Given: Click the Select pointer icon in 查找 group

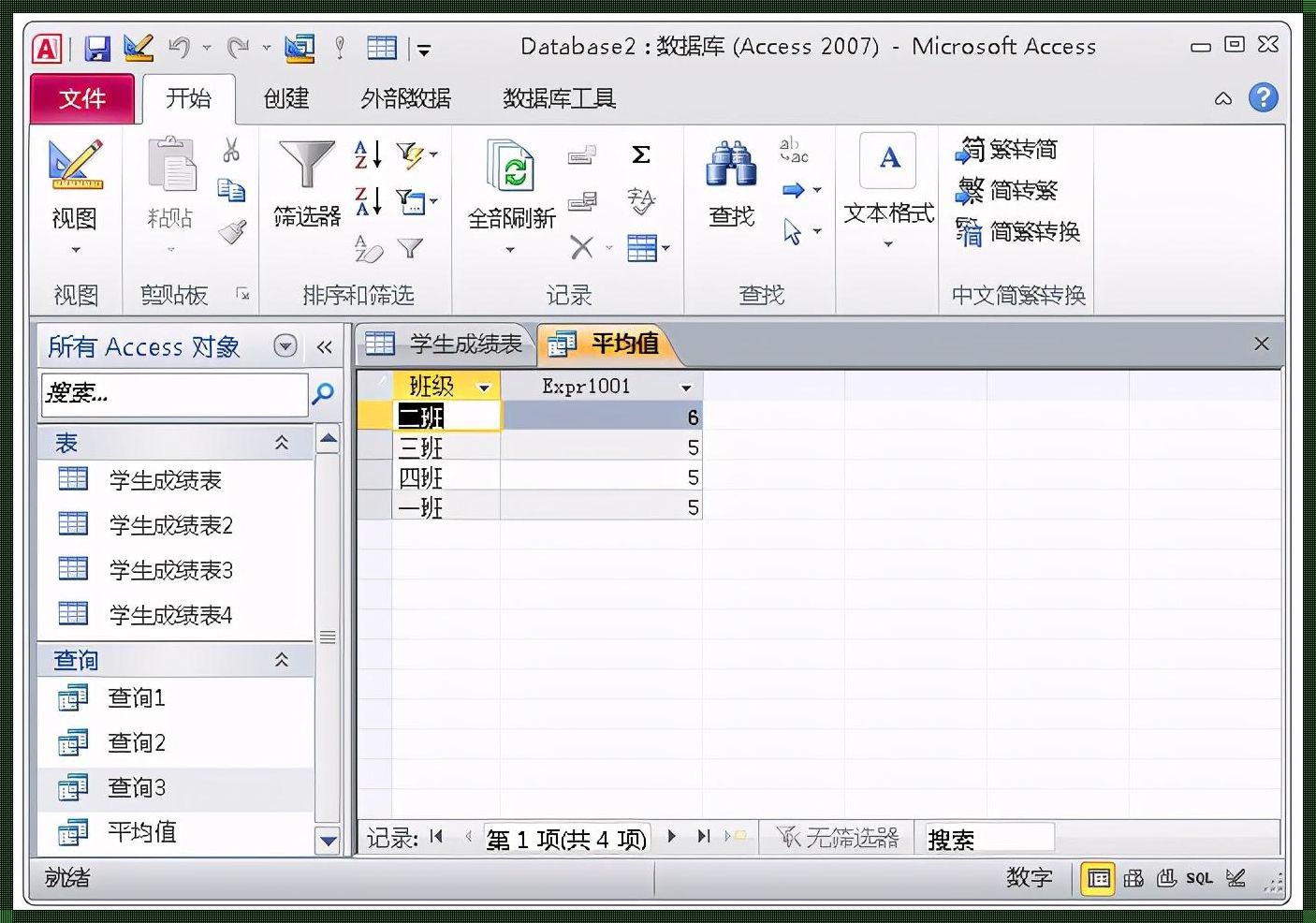Looking at the screenshot, I should 793,231.
